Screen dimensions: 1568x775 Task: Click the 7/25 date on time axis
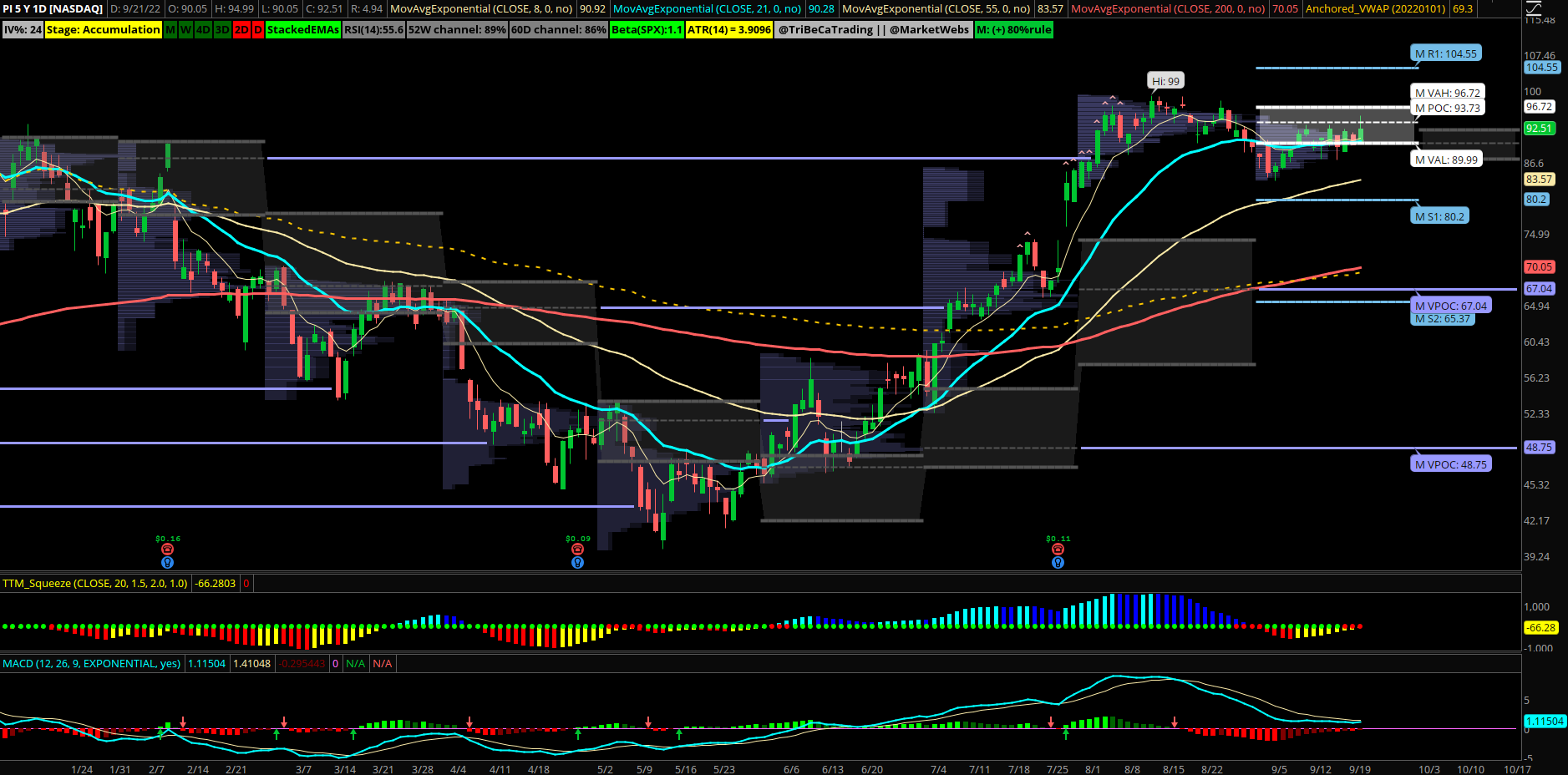tap(1058, 769)
